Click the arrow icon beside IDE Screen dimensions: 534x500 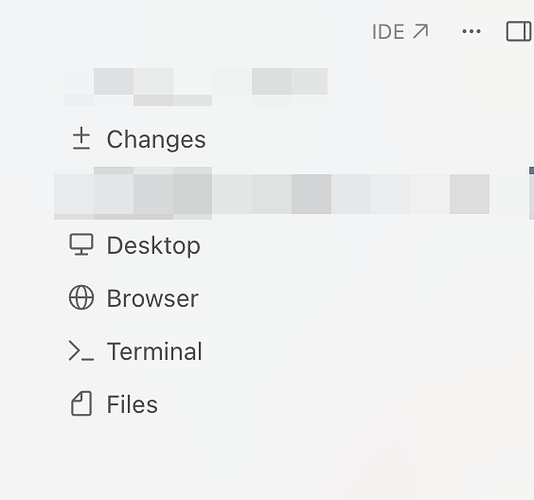click(x=420, y=32)
